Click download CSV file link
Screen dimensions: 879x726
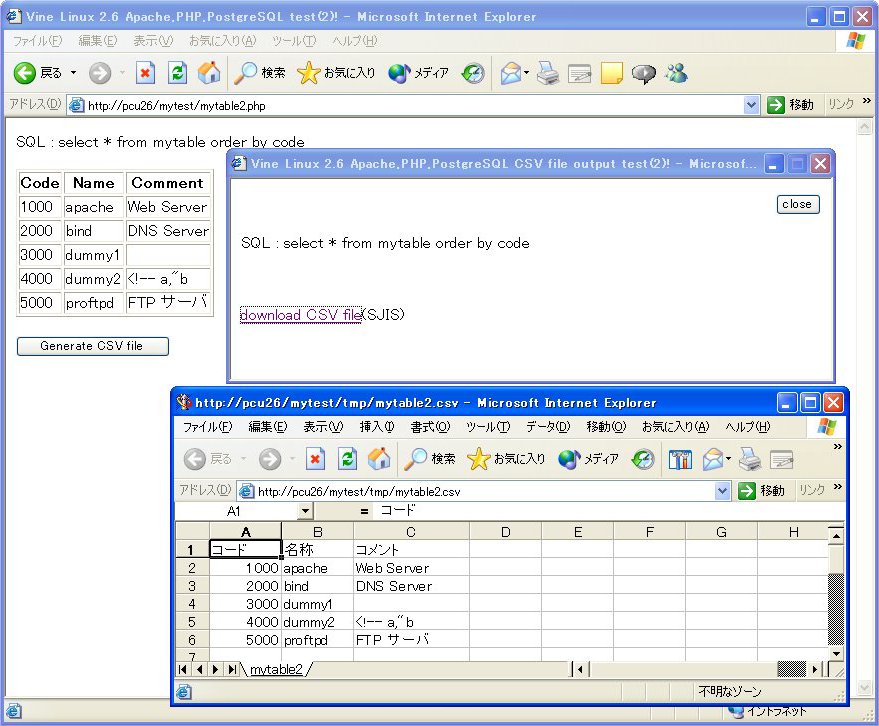click(300, 315)
